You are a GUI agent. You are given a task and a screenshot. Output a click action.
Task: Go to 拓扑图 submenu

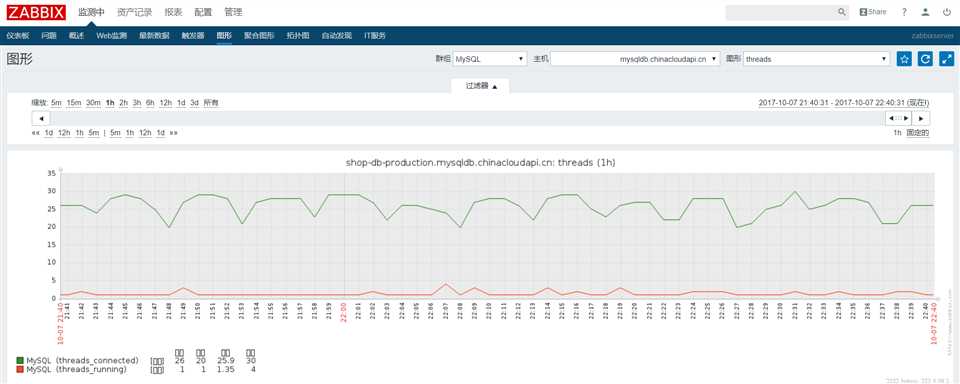click(x=298, y=36)
